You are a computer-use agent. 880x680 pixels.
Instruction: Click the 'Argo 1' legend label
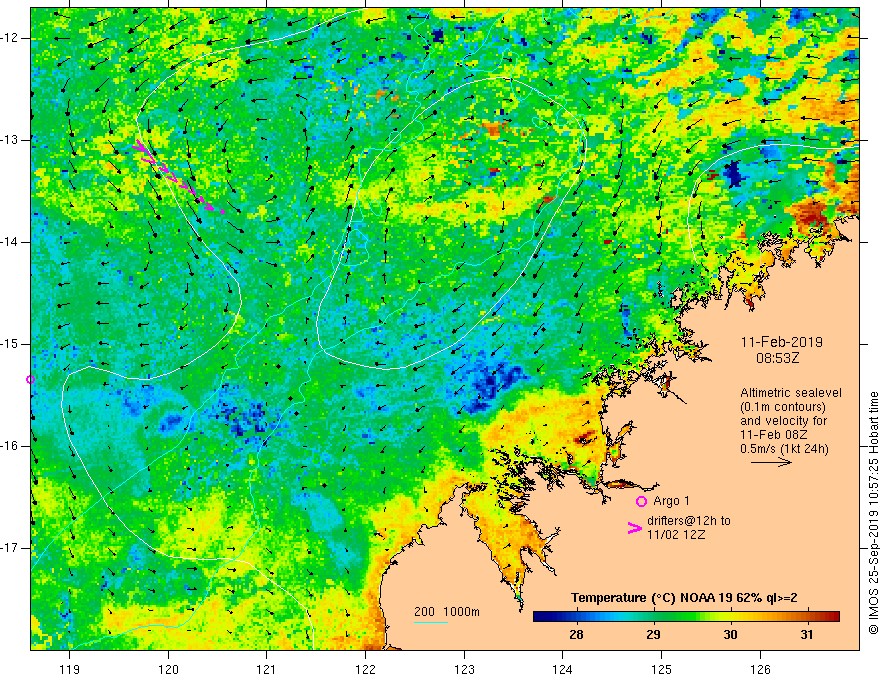[672, 501]
